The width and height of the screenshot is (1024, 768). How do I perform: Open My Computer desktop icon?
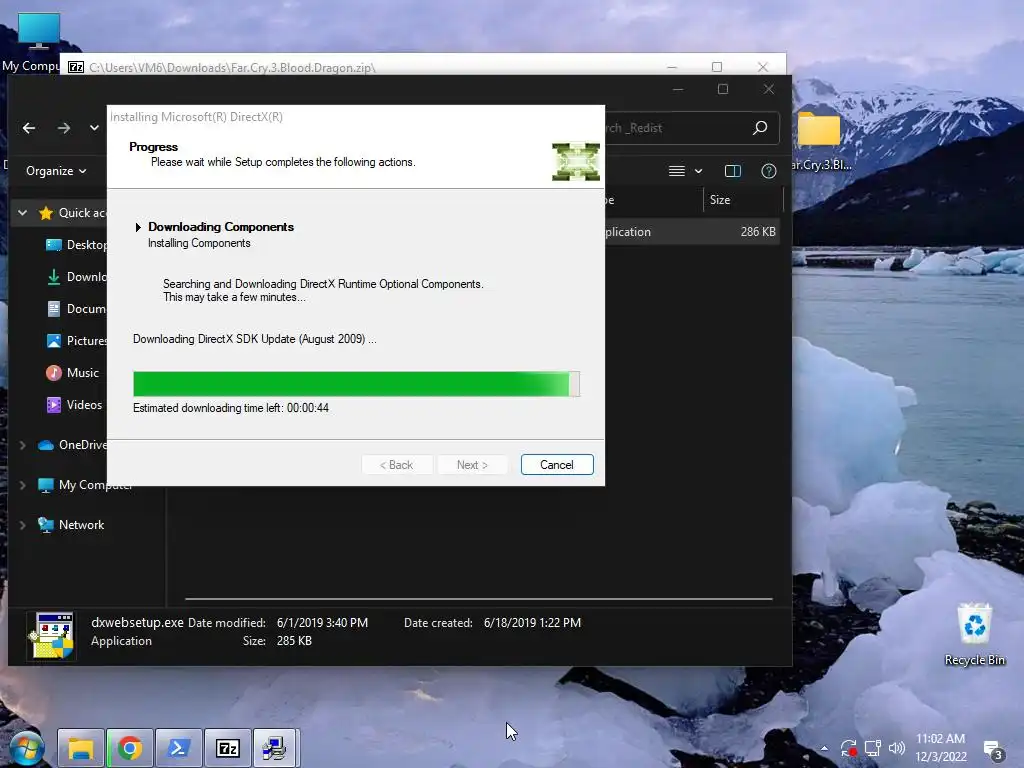38,42
